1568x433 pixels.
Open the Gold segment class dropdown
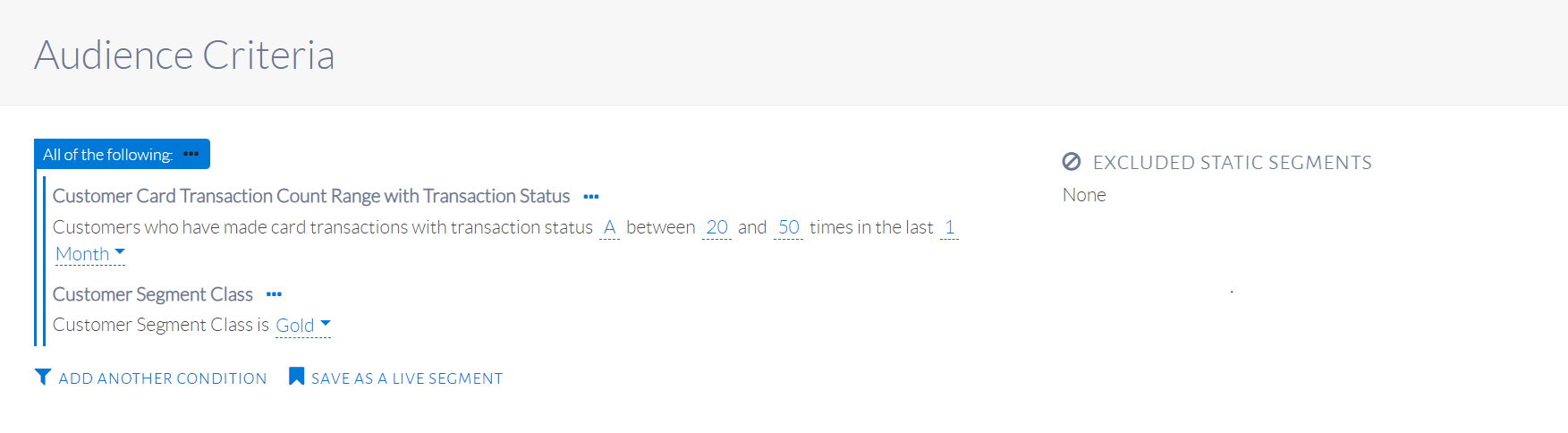click(x=295, y=326)
